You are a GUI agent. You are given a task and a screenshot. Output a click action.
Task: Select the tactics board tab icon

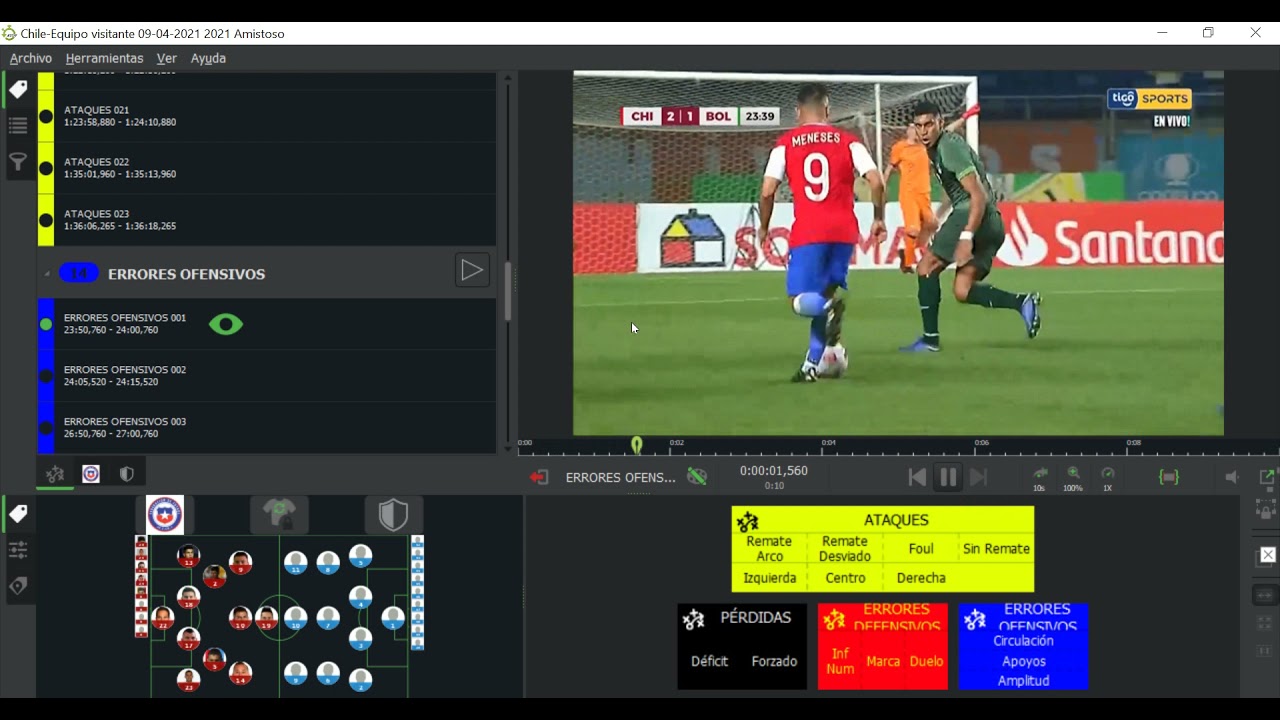click(55, 474)
